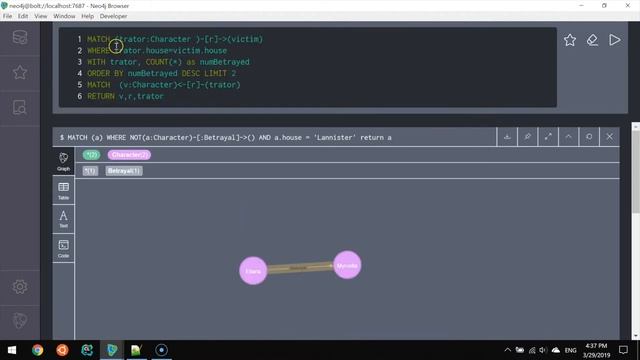The width and height of the screenshot is (640, 360).
Task: Switch to Code view
Action: tap(63, 249)
